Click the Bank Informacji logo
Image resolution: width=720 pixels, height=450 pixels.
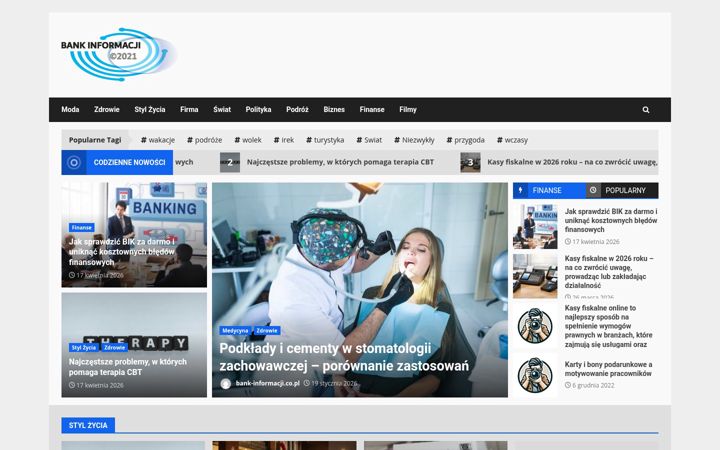119,54
